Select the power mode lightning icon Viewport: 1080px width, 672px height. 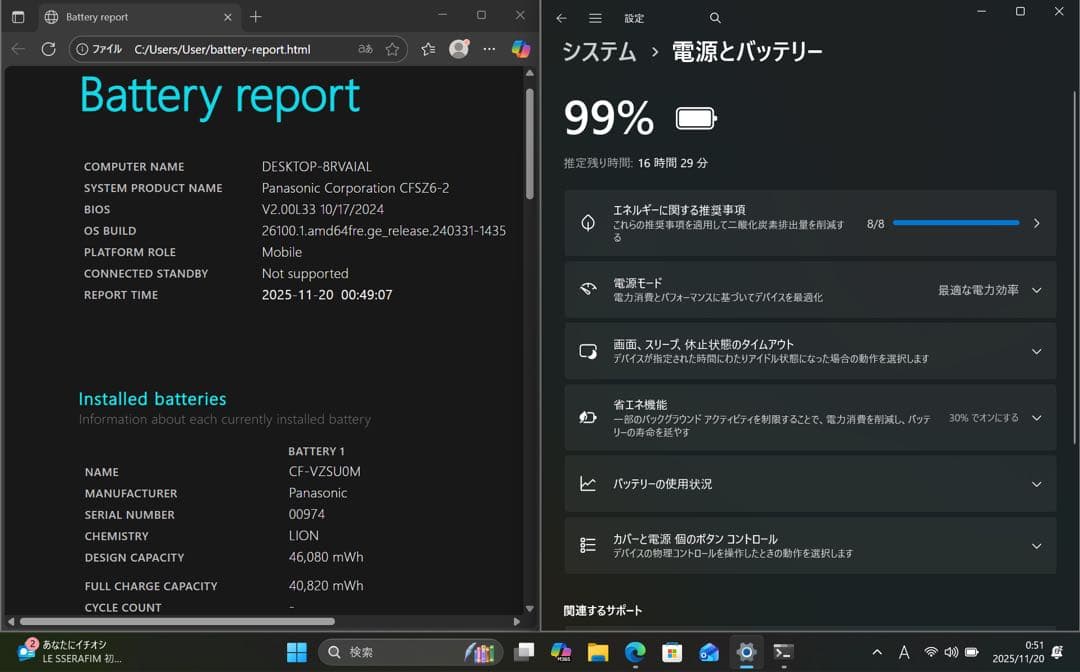click(x=589, y=289)
